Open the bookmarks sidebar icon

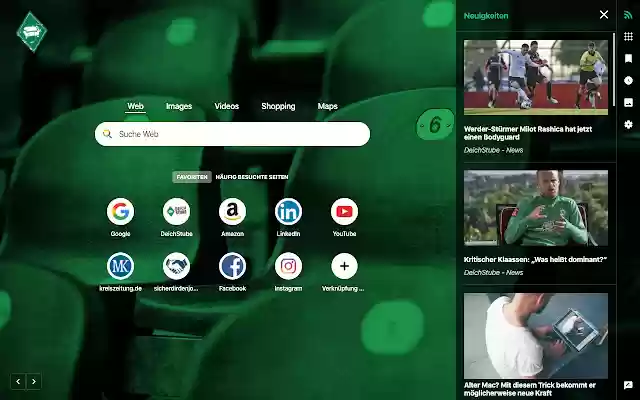point(628,59)
